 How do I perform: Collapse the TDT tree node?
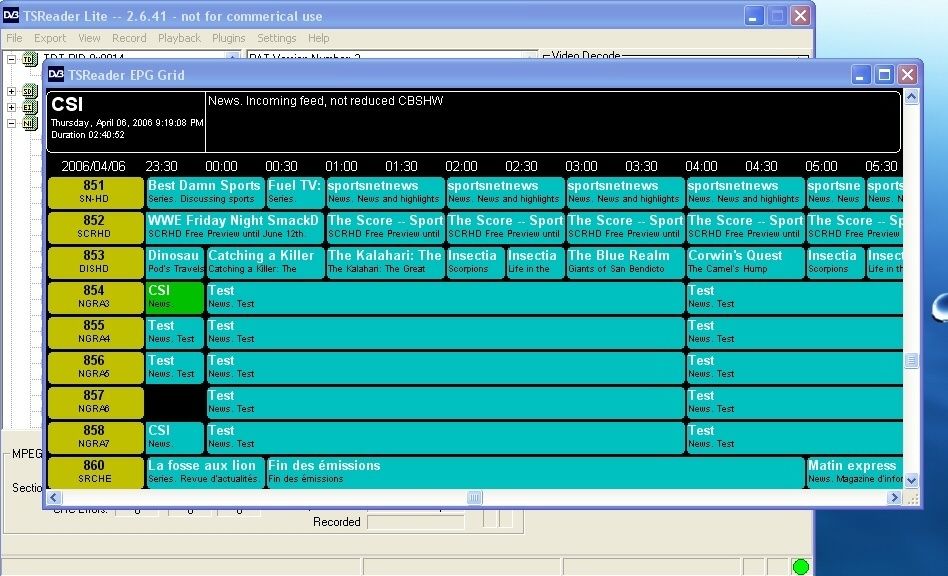[x=11, y=59]
